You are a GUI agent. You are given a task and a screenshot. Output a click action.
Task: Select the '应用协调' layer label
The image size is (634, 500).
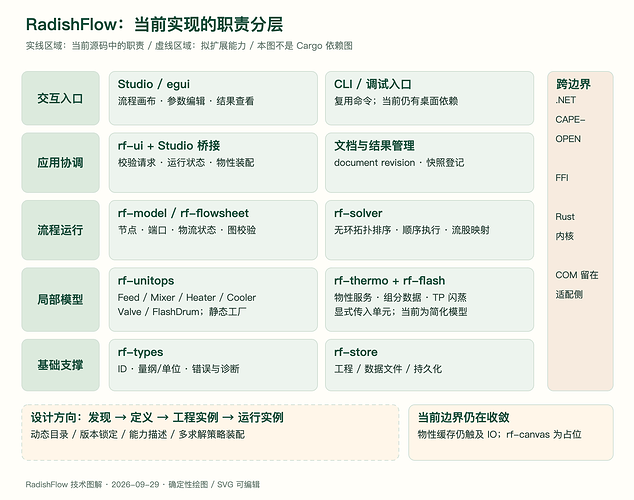click(60, 162)
